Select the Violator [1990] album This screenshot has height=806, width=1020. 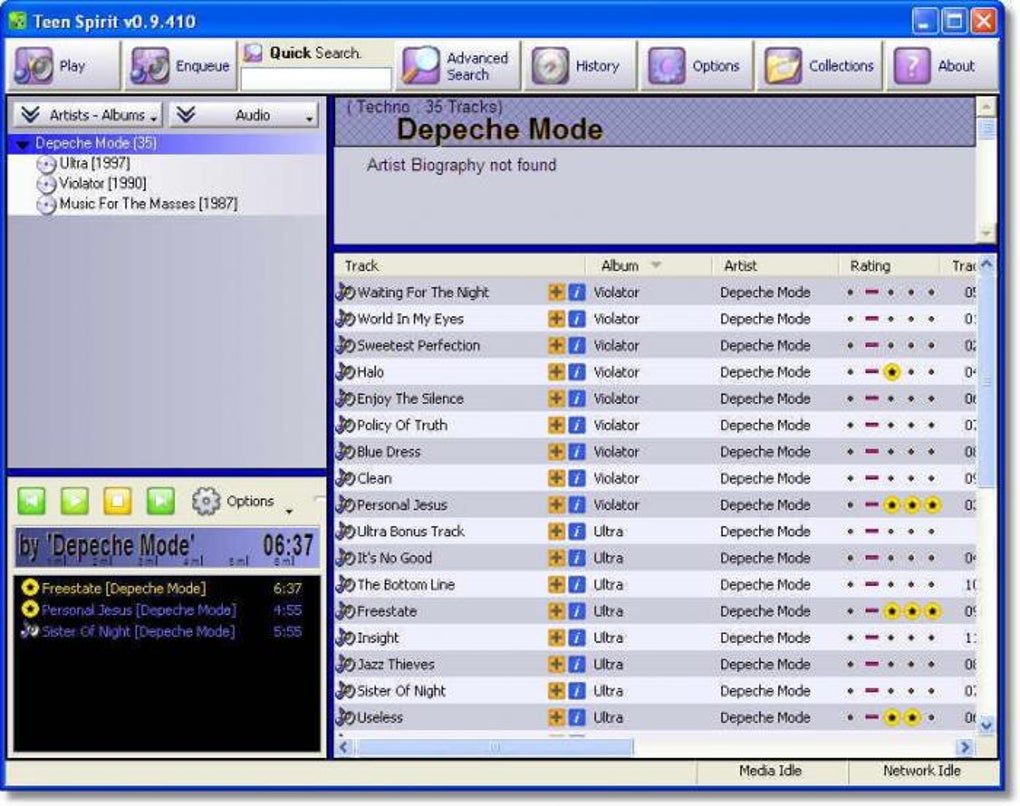coord(102,183)
